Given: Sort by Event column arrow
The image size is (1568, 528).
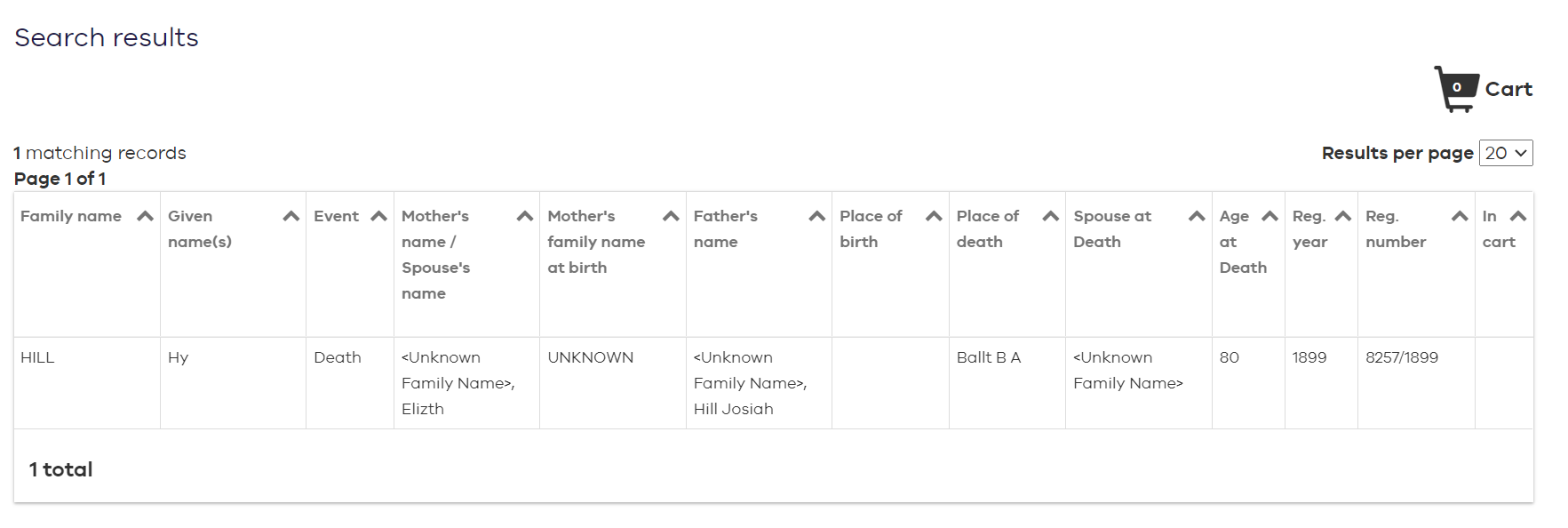Looking at the screenshot, I should [378, 216].
